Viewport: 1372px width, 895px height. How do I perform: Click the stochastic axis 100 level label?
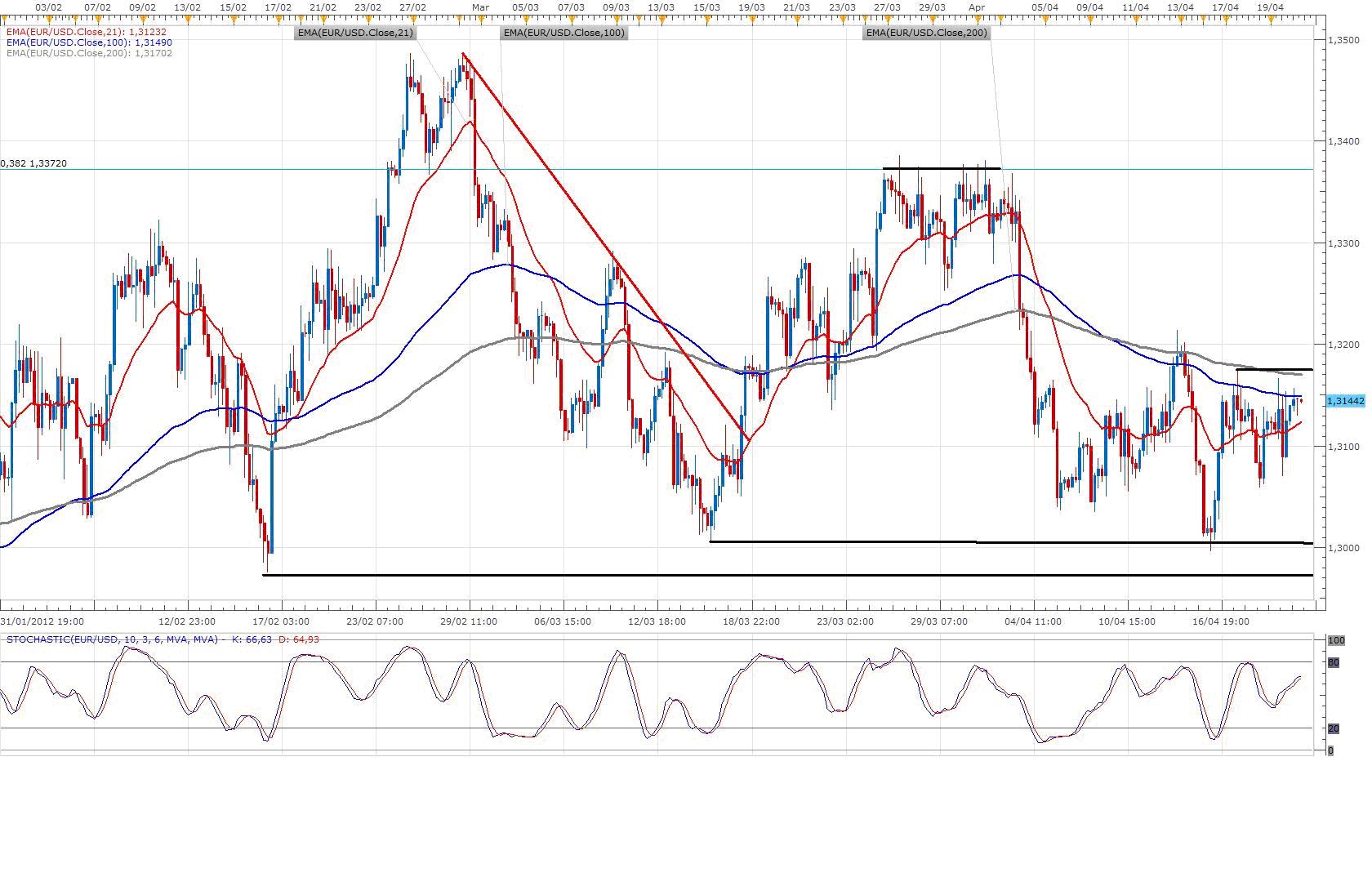tap(1336, 640)
